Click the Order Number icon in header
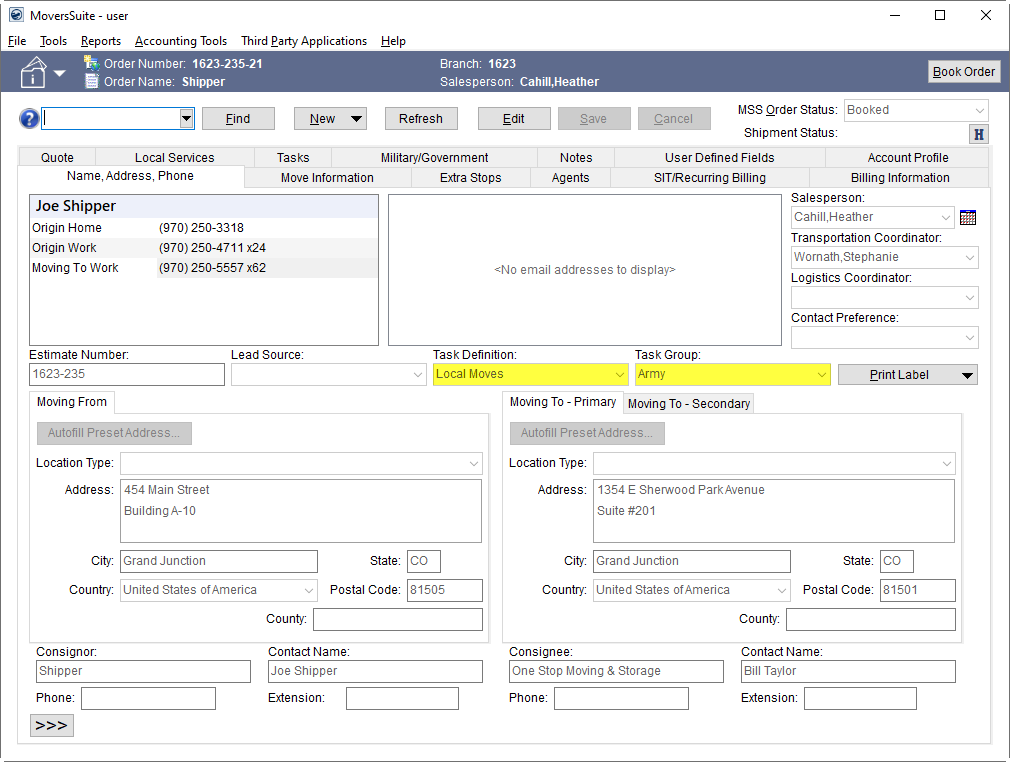This screenshot has height=762, width=1010. (92, 63)
